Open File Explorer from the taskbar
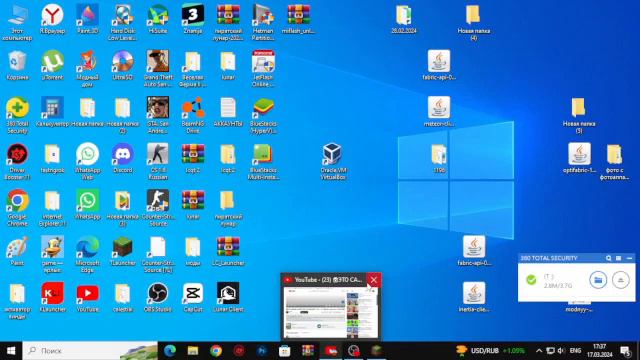This screenshot has width=640, height=360. click(x=193, y=351)
